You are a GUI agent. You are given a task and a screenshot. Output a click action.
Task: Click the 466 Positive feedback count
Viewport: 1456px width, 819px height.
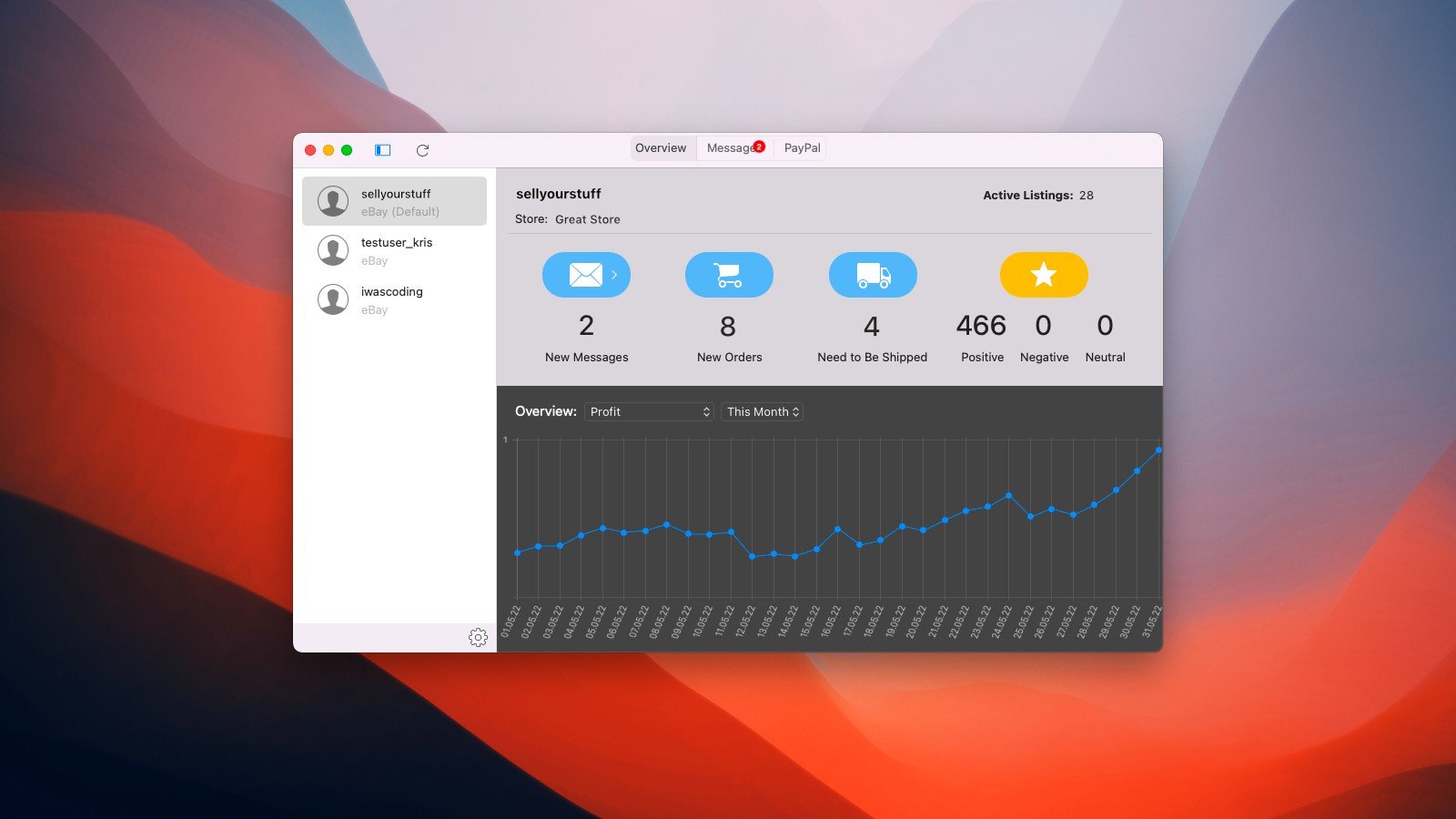pos(981,326)
